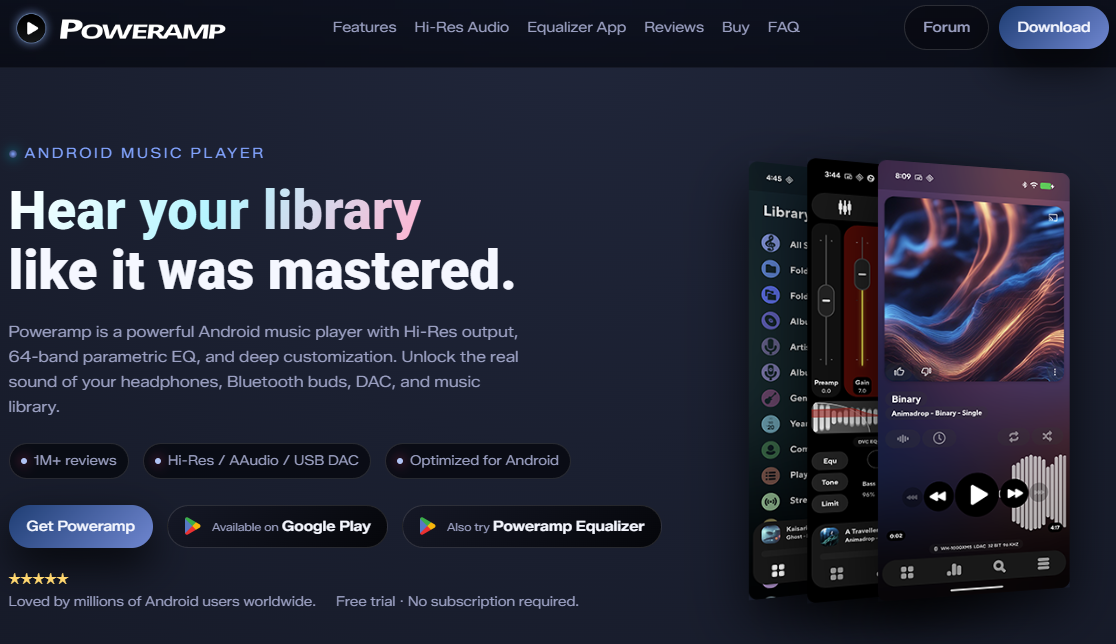
Task: Tap the Artists microphone icon in Library
Action: [770, 346]
